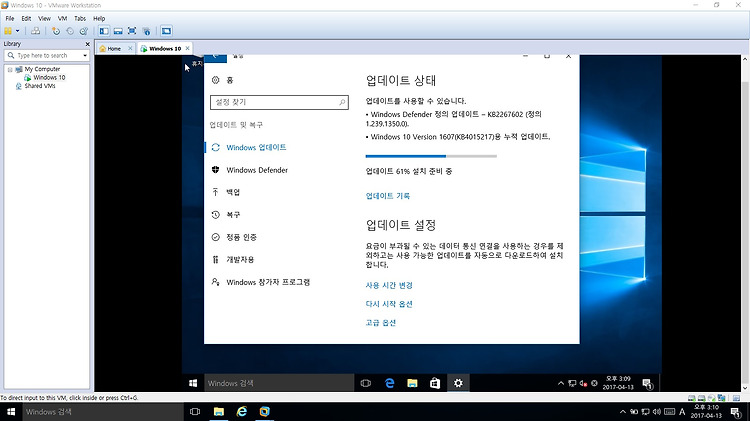Click the Library search field
The height and width of the screenshot is (421, 750).
45,55
